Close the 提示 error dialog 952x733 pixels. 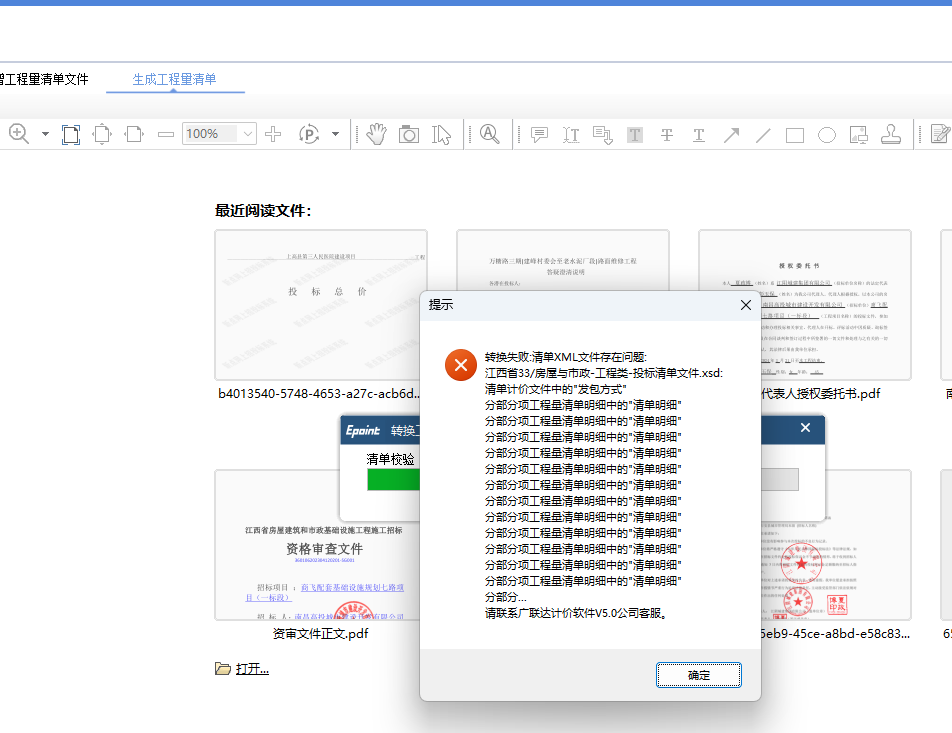[746, 305]
